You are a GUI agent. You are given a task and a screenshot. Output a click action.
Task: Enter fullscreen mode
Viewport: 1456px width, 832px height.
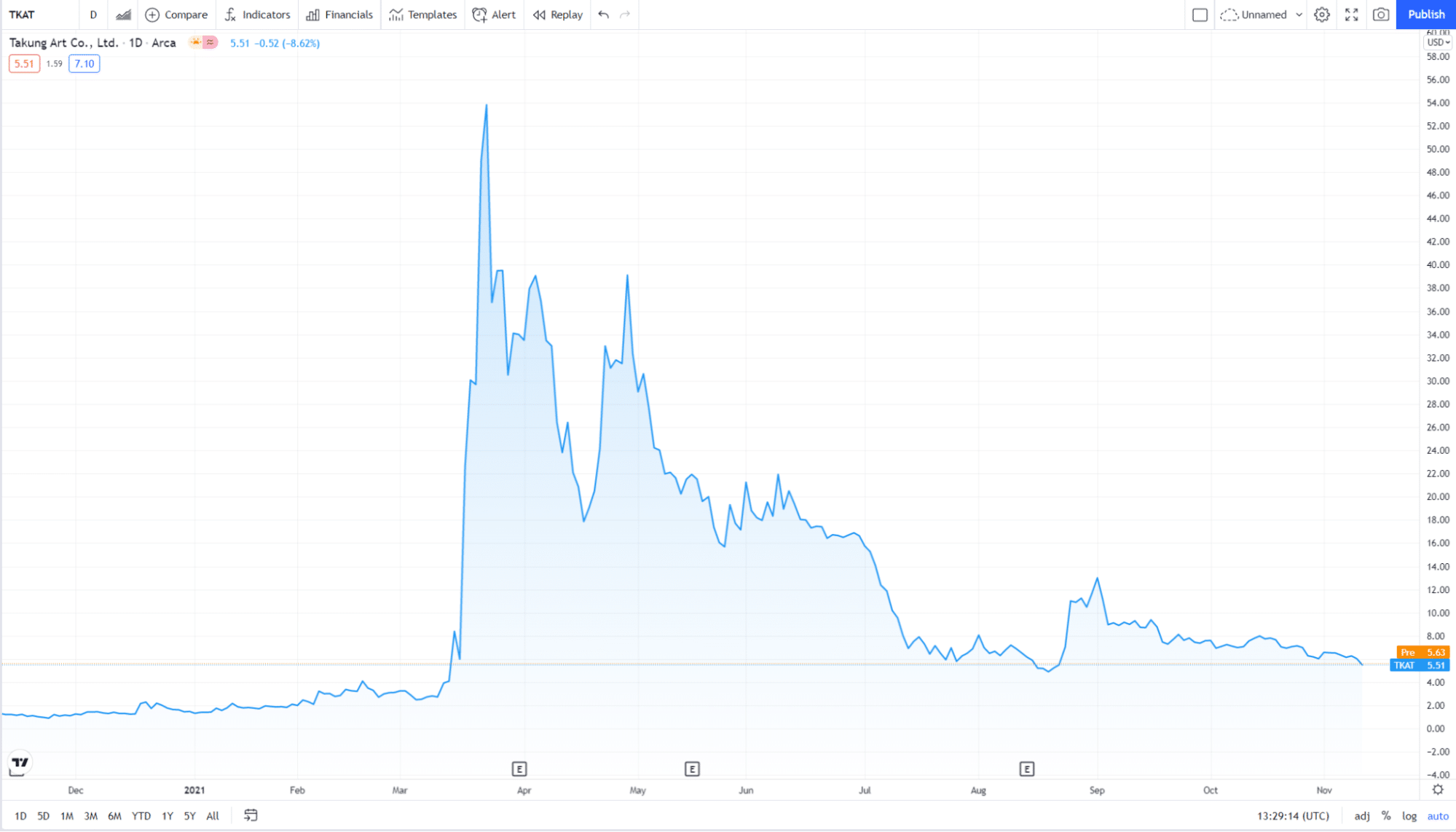coord(1352,15)
